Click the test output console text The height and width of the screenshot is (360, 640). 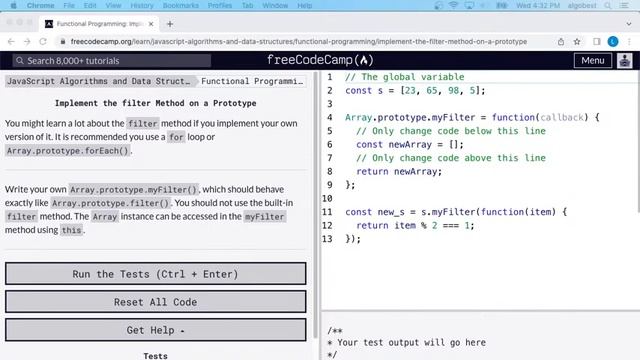click(x=407, y=342)
